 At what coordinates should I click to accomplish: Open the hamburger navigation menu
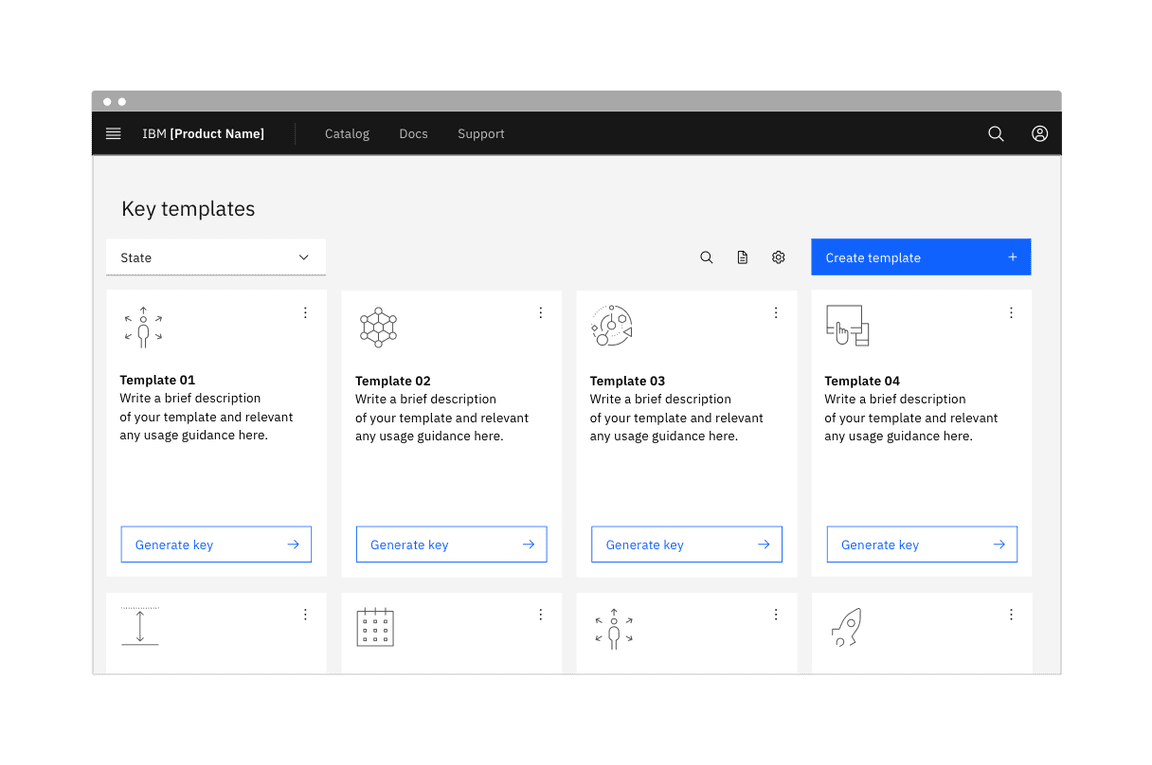click(x=113, y=134)
